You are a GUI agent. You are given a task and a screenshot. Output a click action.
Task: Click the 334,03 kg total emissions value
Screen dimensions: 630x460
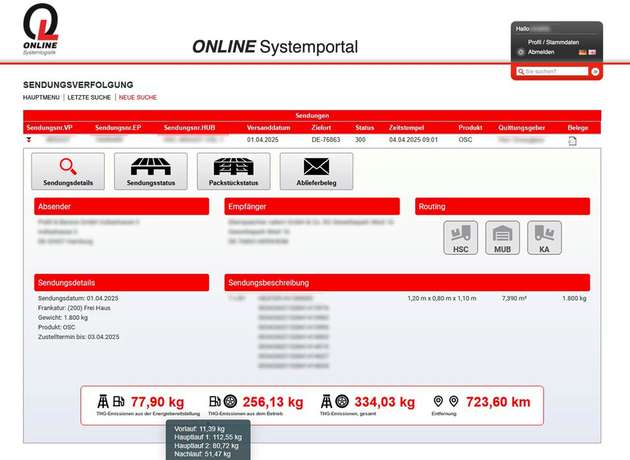(385, 402)
